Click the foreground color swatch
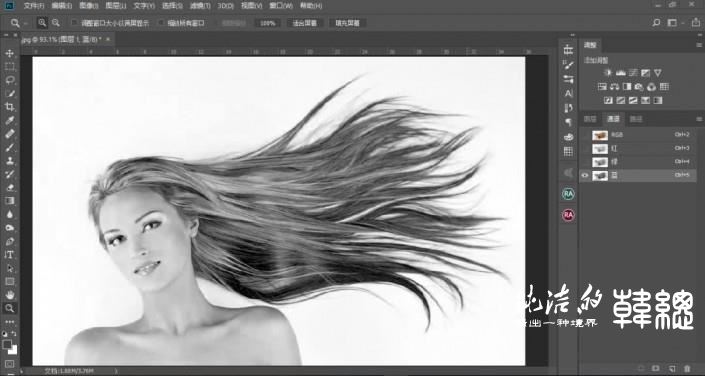The height and width of the screenshot is (376, 705). (7, 345)
